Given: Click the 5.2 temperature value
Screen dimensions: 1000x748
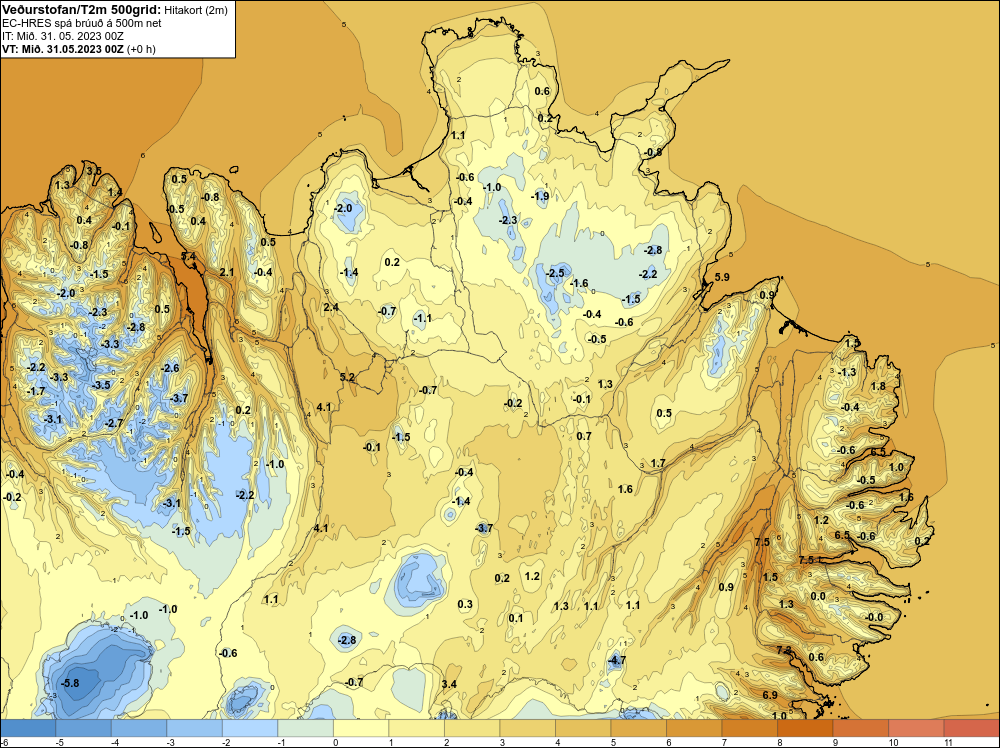Looking at the screenshot, I should [347, 377].
